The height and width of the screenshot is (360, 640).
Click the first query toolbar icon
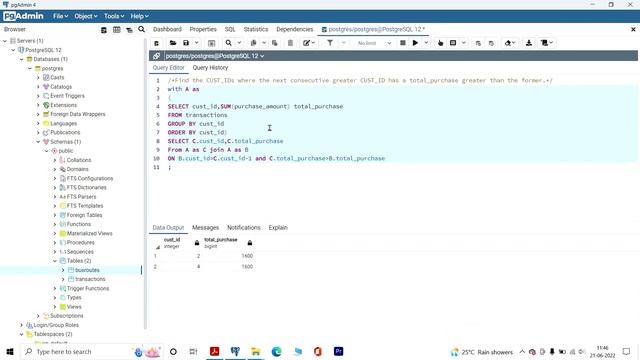coord(156,43)
